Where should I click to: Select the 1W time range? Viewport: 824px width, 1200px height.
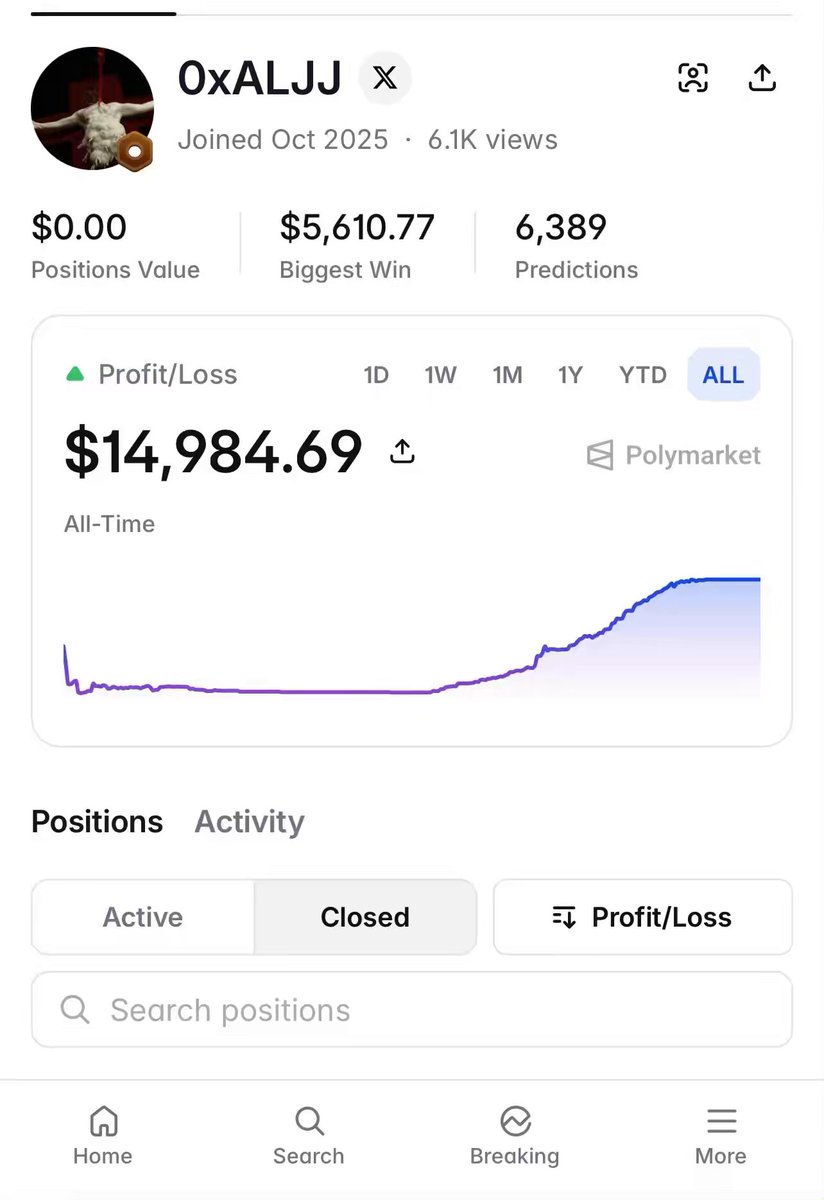coord(440,375)
